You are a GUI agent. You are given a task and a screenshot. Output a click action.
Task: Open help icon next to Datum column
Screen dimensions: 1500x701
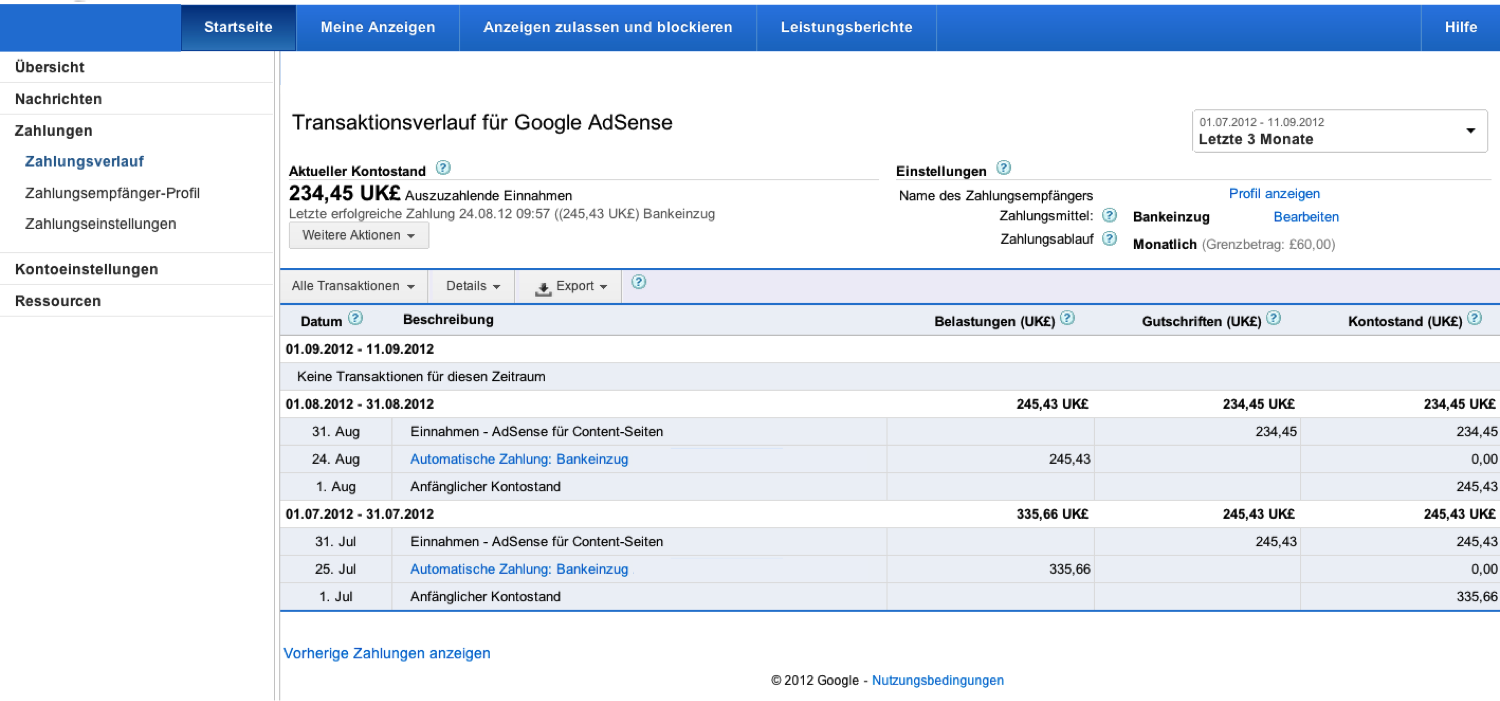tap(355, 319)
